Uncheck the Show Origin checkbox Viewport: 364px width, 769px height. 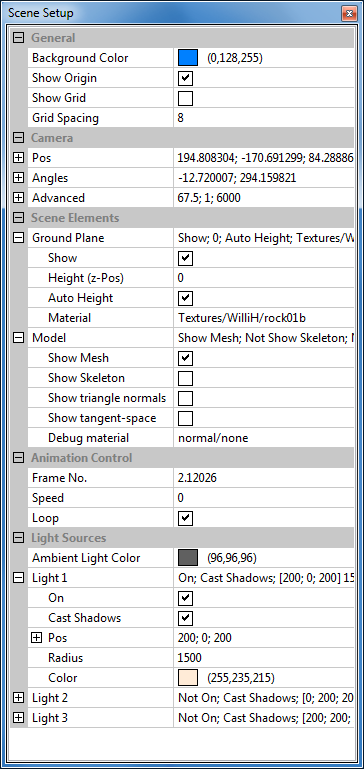[x=185, y=78]
